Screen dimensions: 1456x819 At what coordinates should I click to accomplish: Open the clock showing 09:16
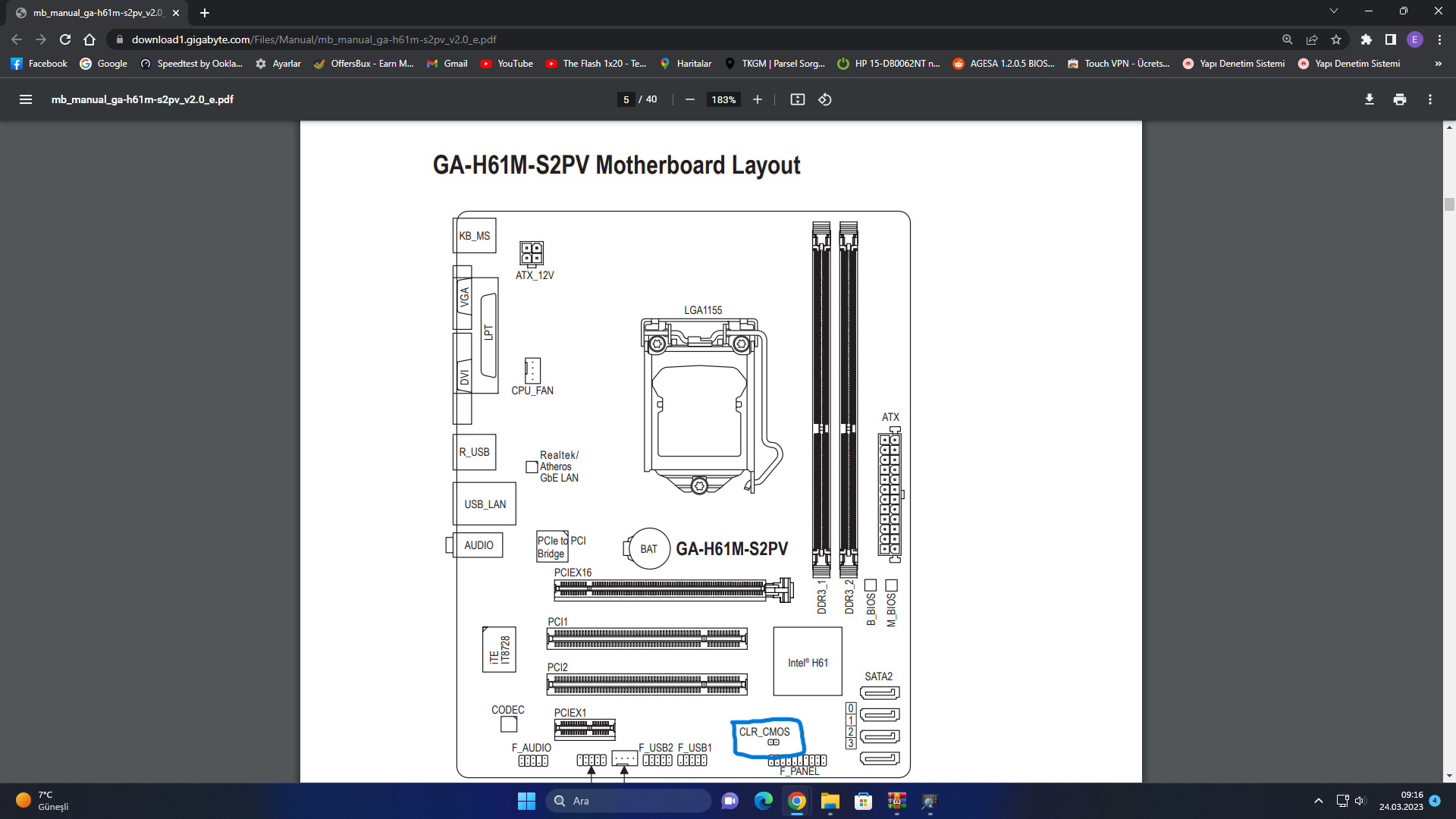(1401, 801)
